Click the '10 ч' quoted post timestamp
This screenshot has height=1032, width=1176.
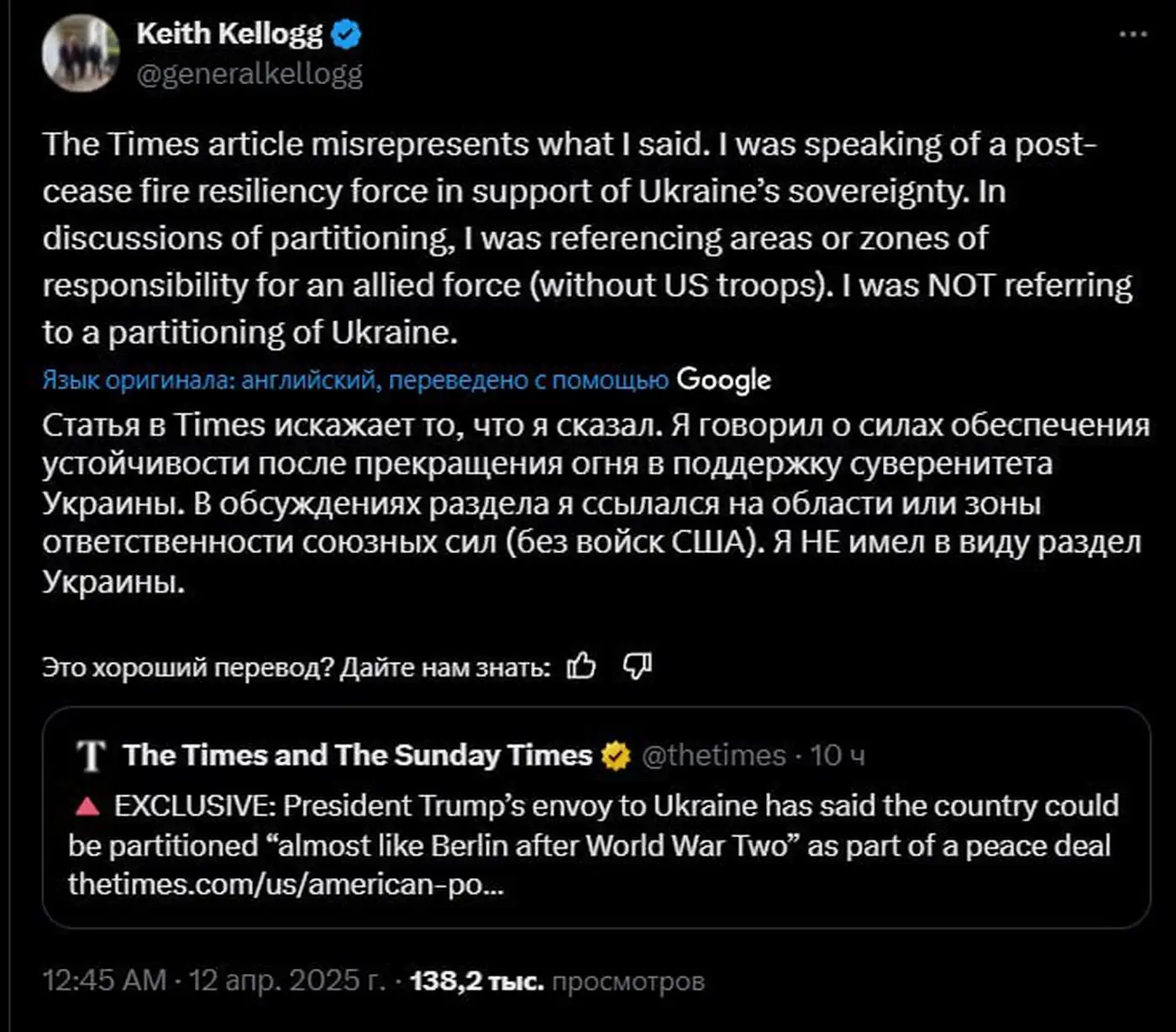[837, 756]
